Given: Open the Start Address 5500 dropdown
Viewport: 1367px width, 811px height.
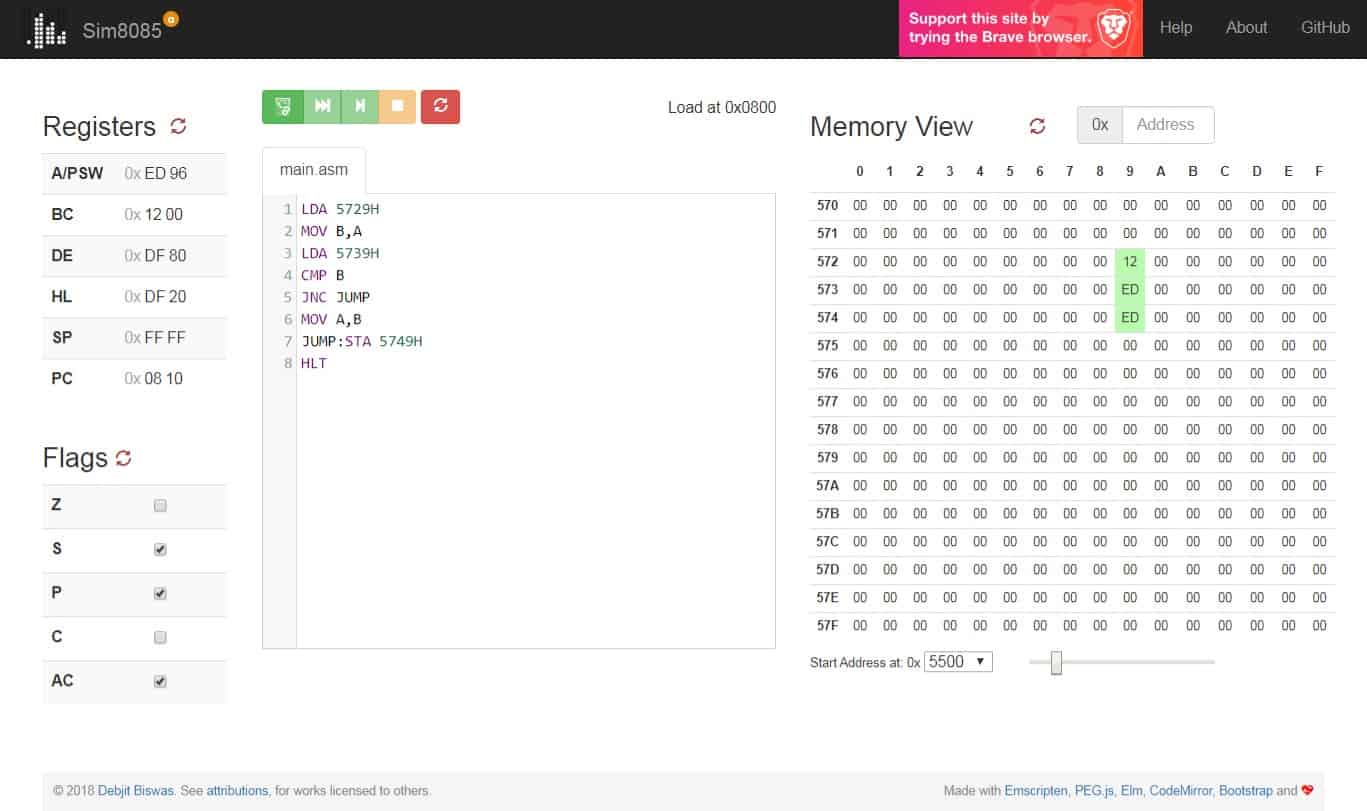Looking at the screenshot, I should 958,662.
